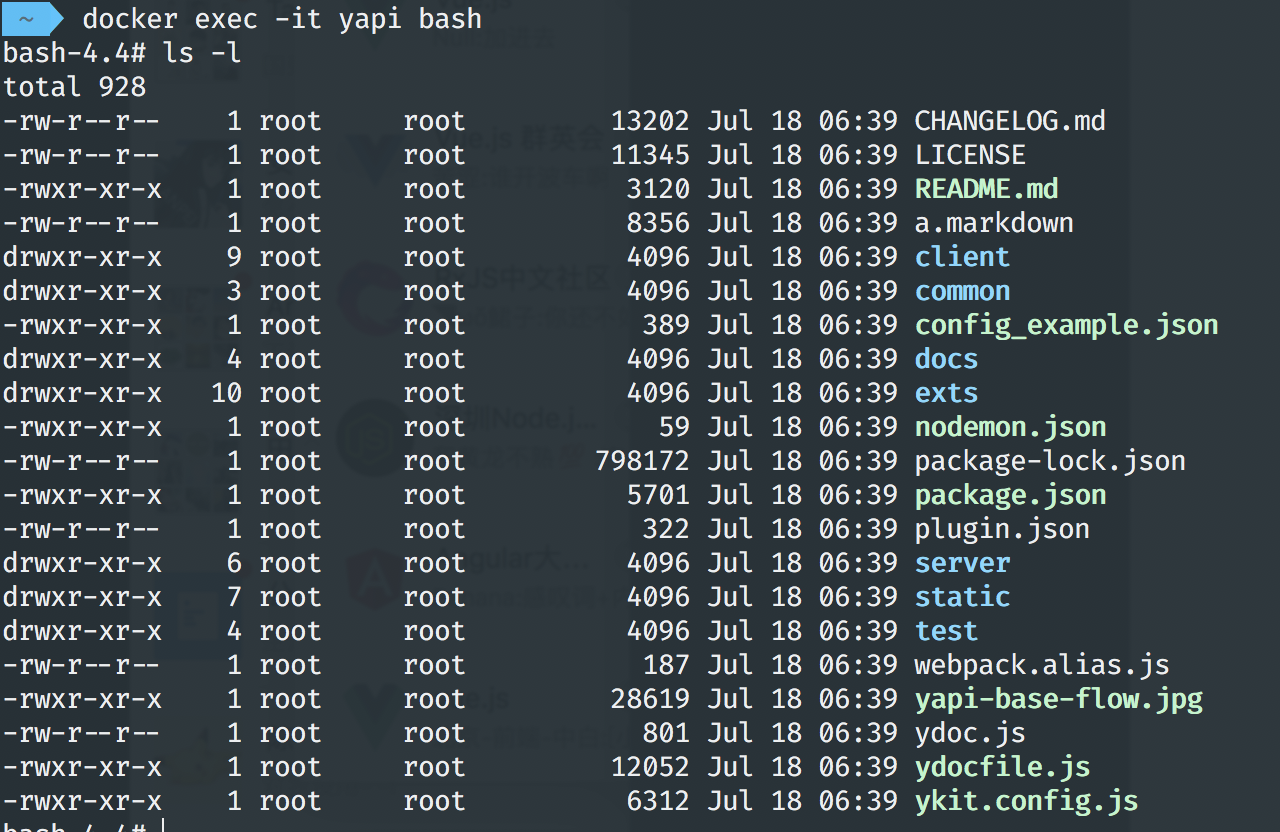
Task: Click the 'ls -l' command text
Action: (x=202, y=52)
